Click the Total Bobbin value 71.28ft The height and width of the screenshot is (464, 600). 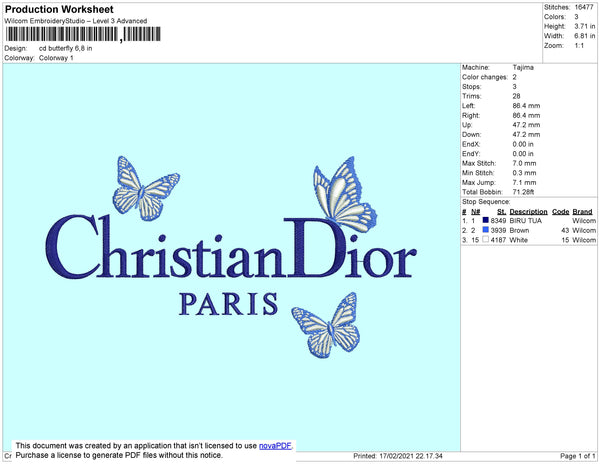click(523, 192)
